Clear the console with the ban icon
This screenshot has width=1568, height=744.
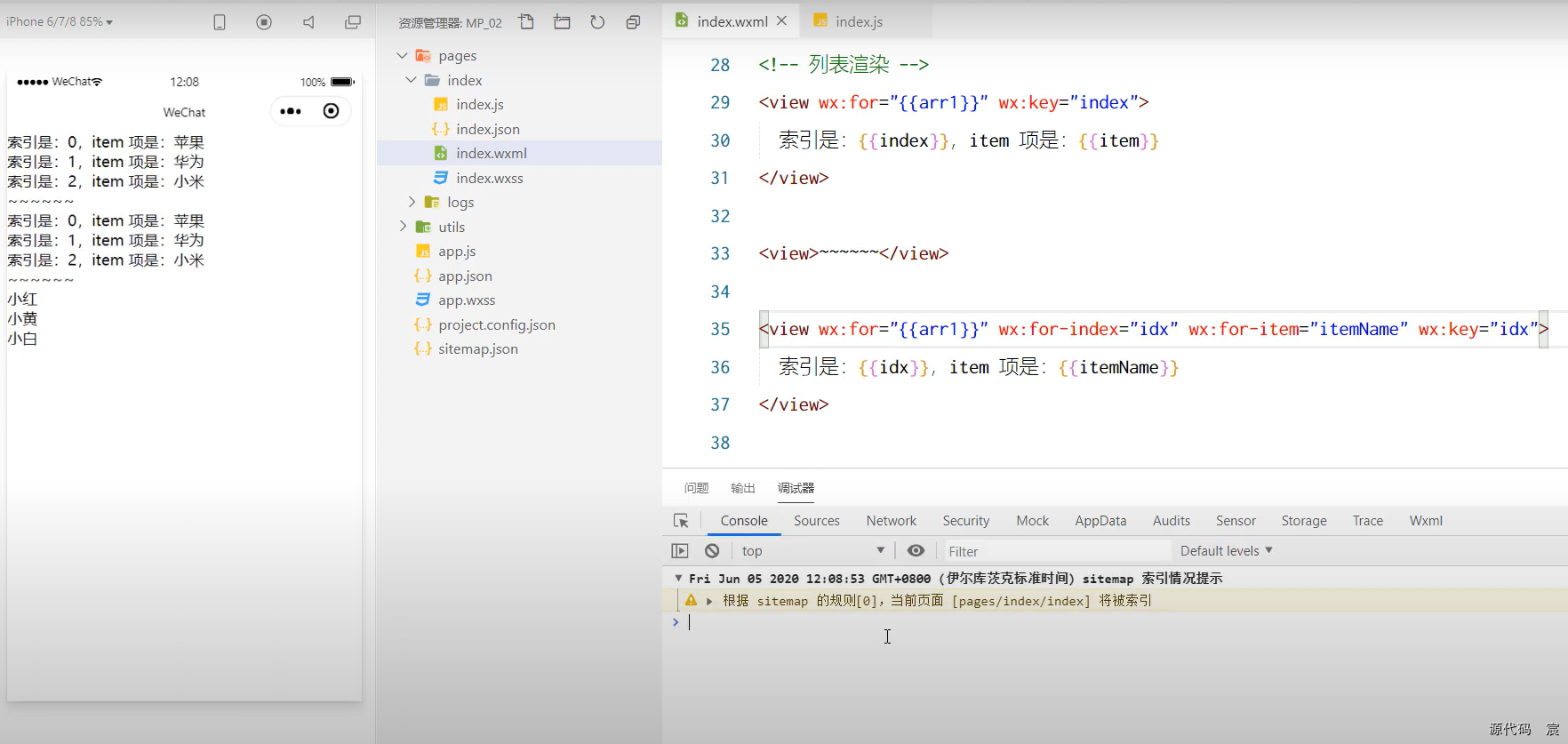click(712, 551)
